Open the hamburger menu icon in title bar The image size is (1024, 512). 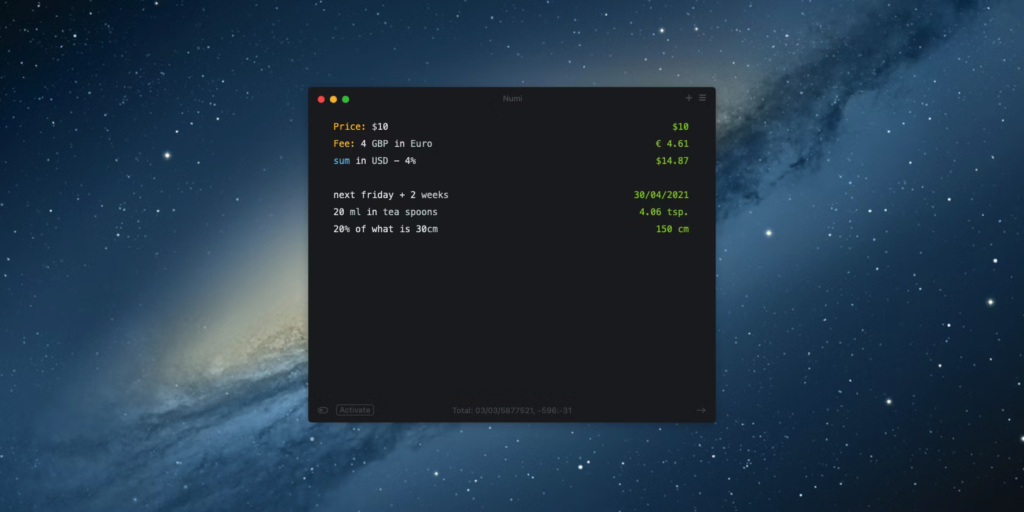(x=703, y=98)
